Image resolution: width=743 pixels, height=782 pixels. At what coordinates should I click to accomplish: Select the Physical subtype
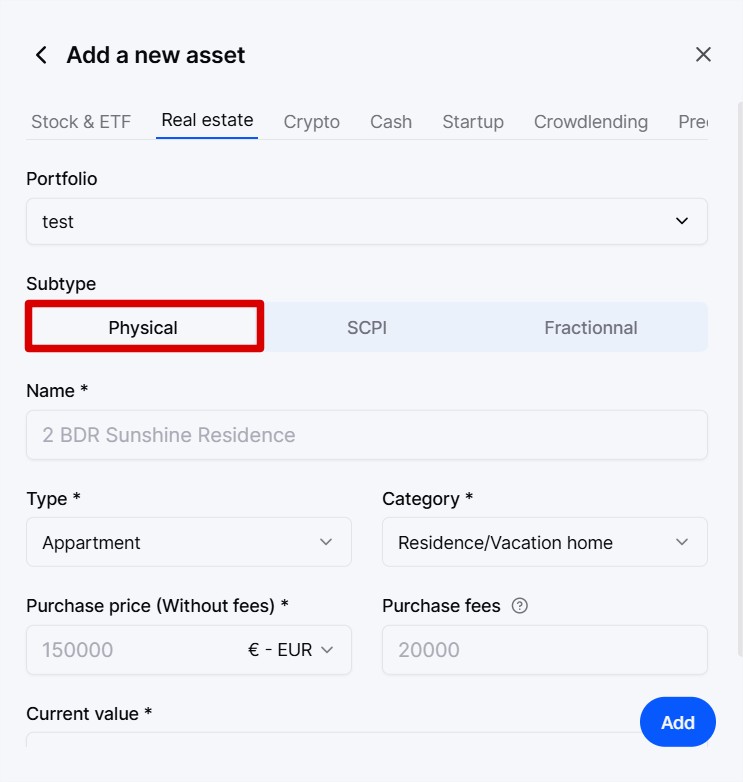144,327
